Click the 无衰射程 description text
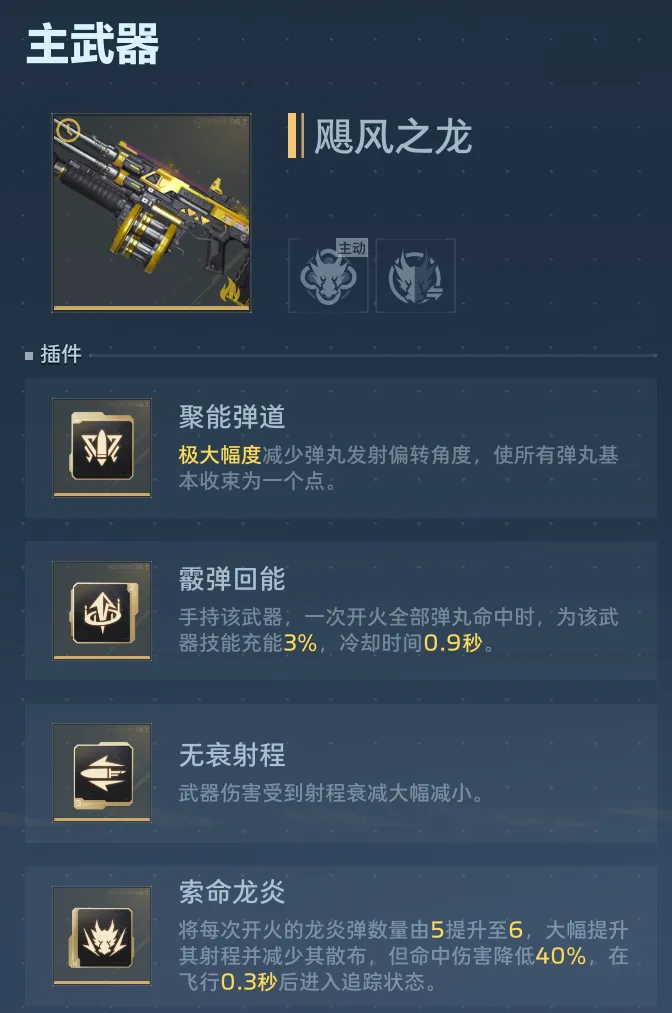Viewport: 672px width, 1013px height. [x=331, y=793]
